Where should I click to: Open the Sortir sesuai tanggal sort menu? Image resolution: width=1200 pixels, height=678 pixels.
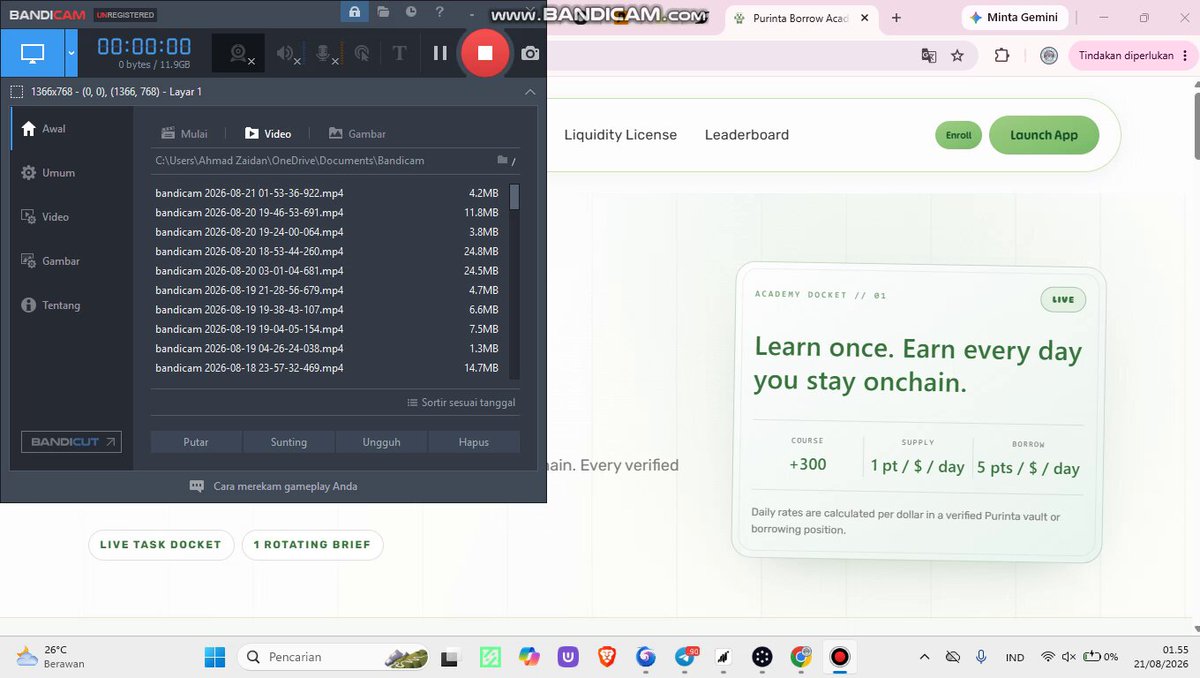coord(461,403)
